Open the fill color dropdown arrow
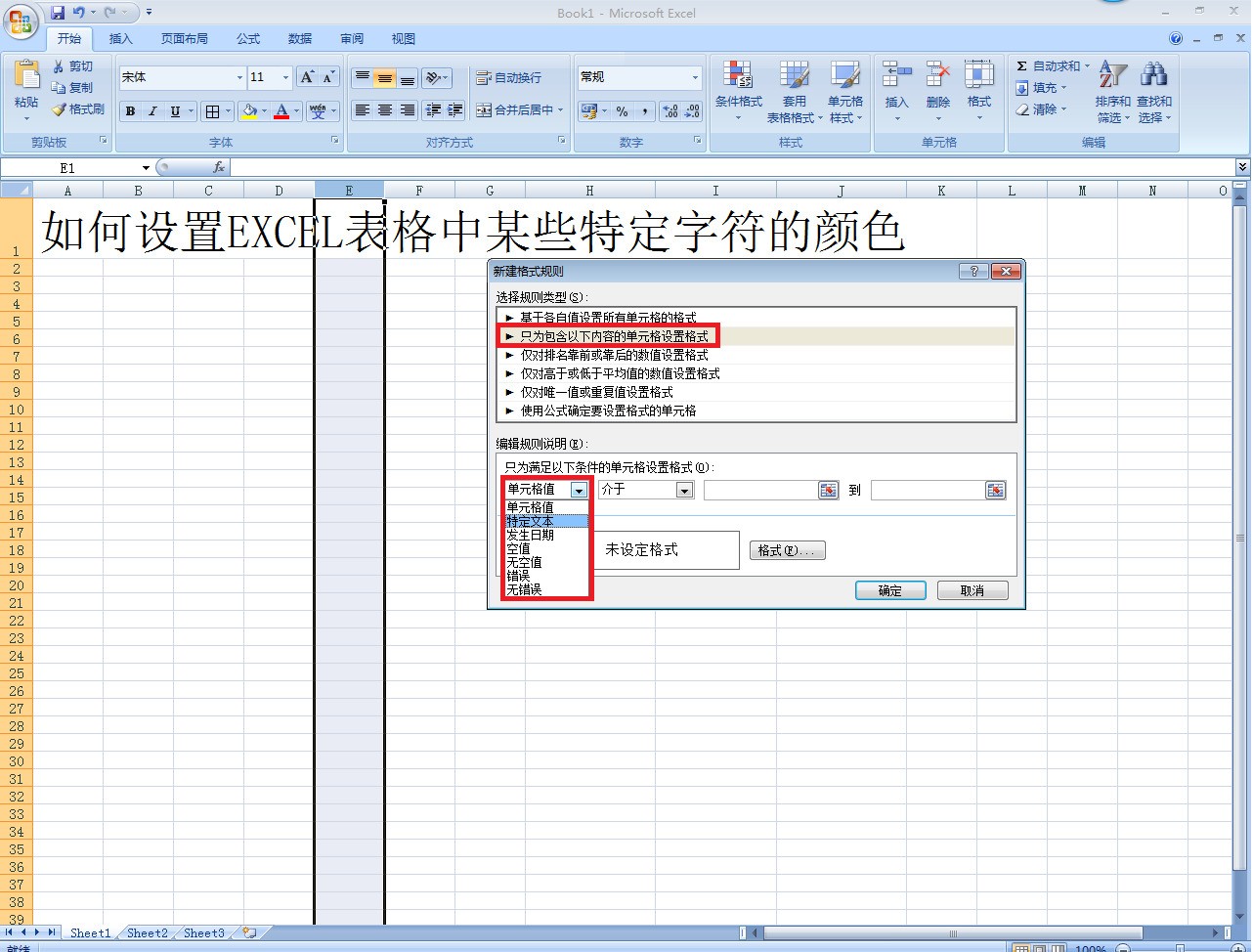 265,111
